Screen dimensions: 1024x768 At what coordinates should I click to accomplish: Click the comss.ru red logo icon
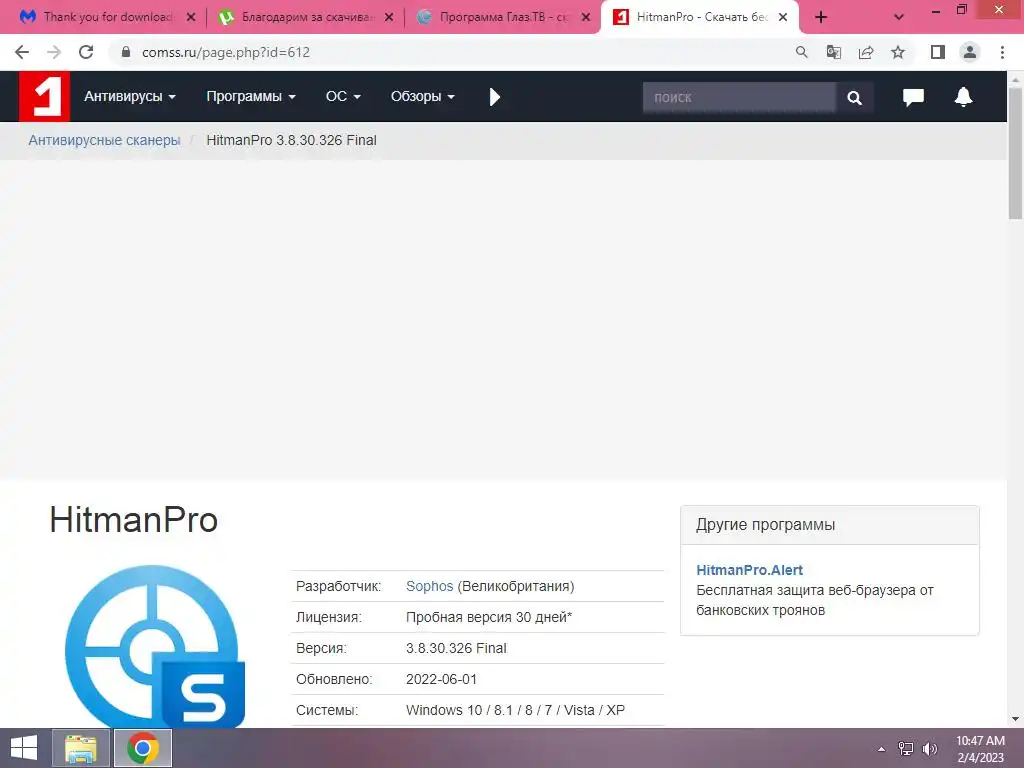click(x=44, y=97)
